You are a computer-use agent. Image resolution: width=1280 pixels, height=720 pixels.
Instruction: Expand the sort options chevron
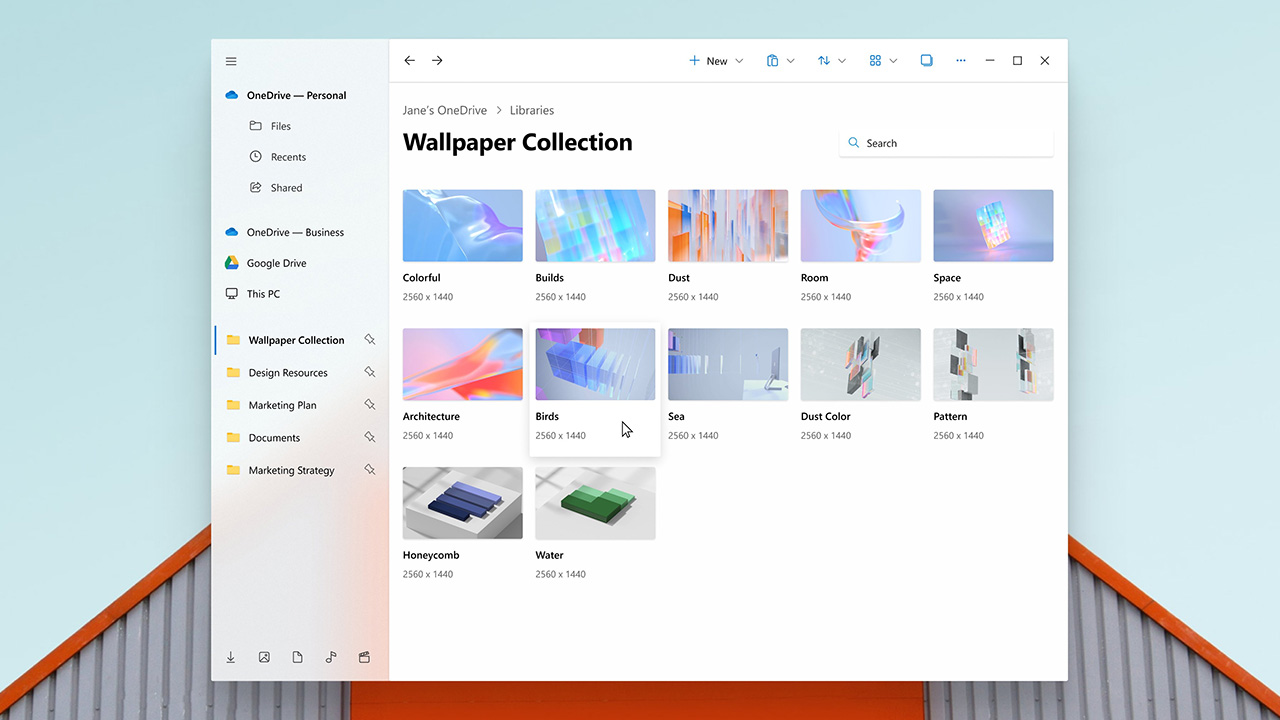click(842, 61)
